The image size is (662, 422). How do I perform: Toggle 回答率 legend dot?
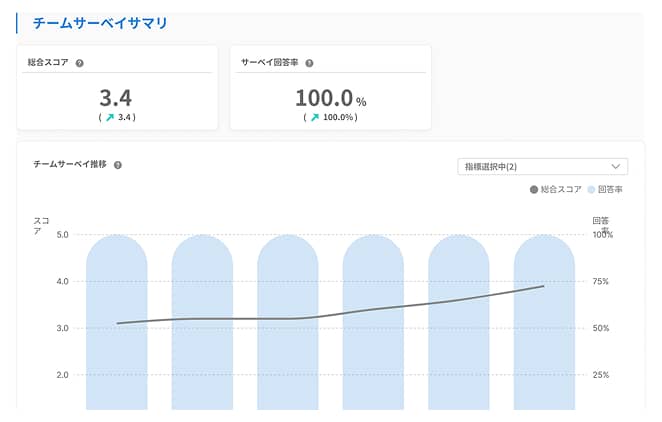591,189
